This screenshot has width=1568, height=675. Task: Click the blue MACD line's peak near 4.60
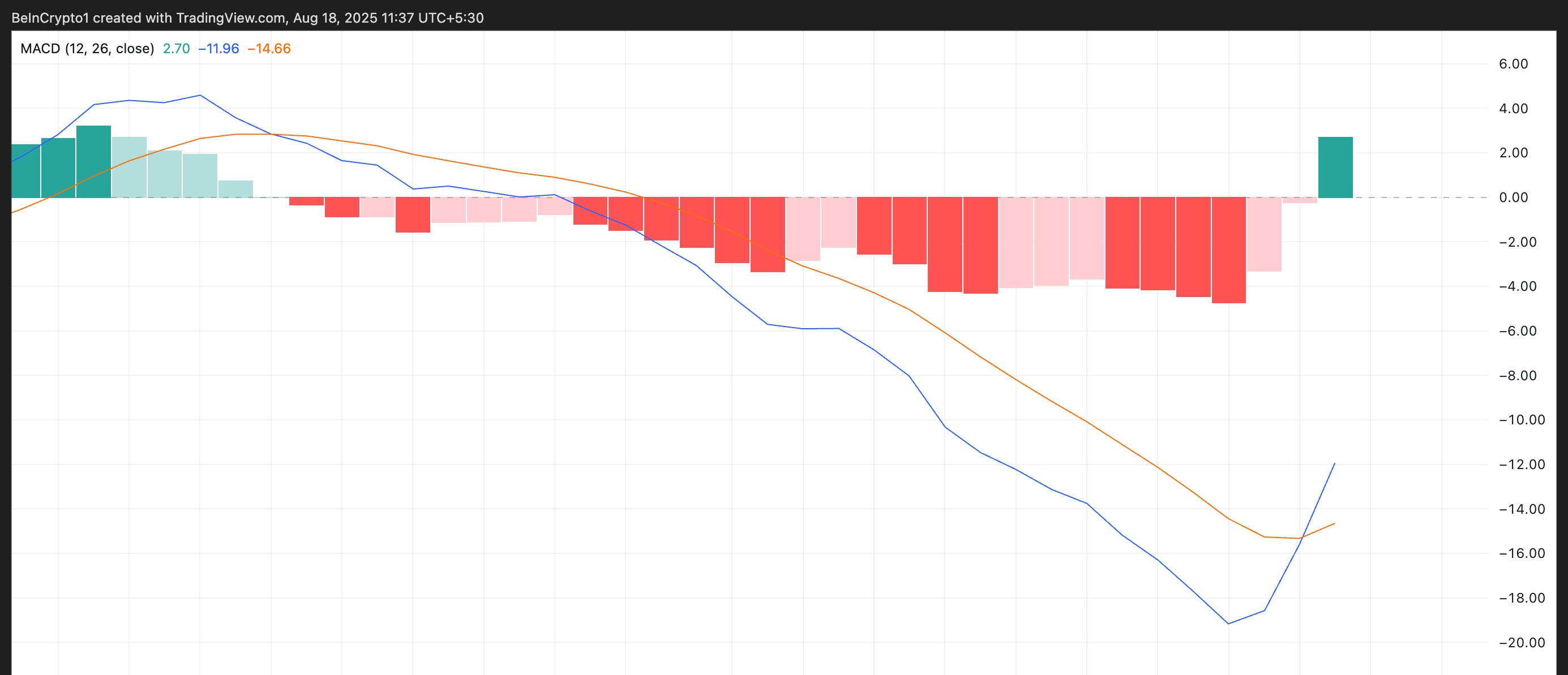tap(200, 96)
